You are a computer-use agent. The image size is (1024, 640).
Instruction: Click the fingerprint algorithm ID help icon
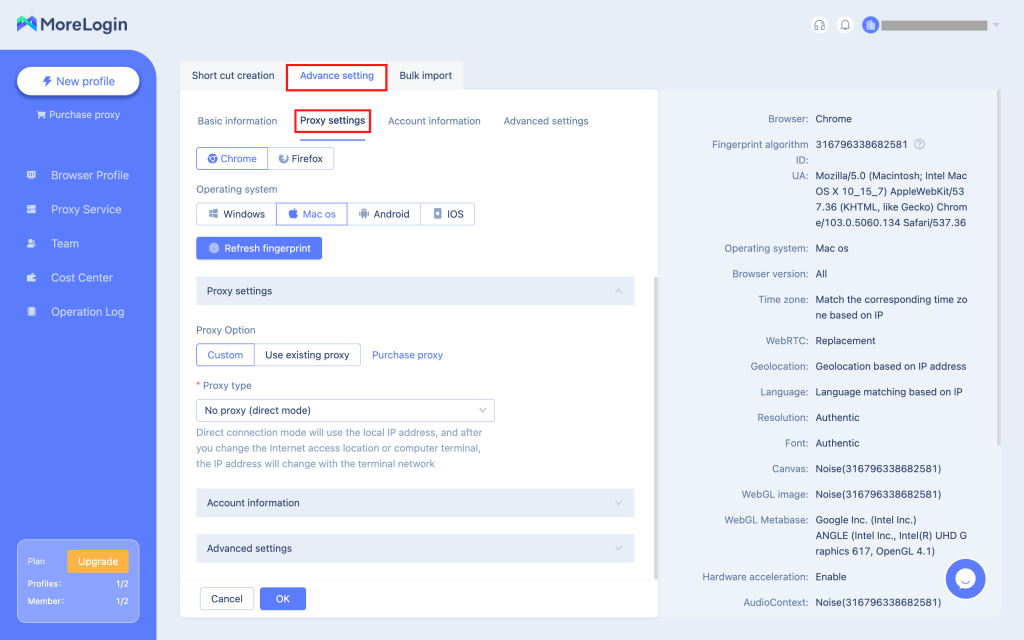(x=920, y=144)
